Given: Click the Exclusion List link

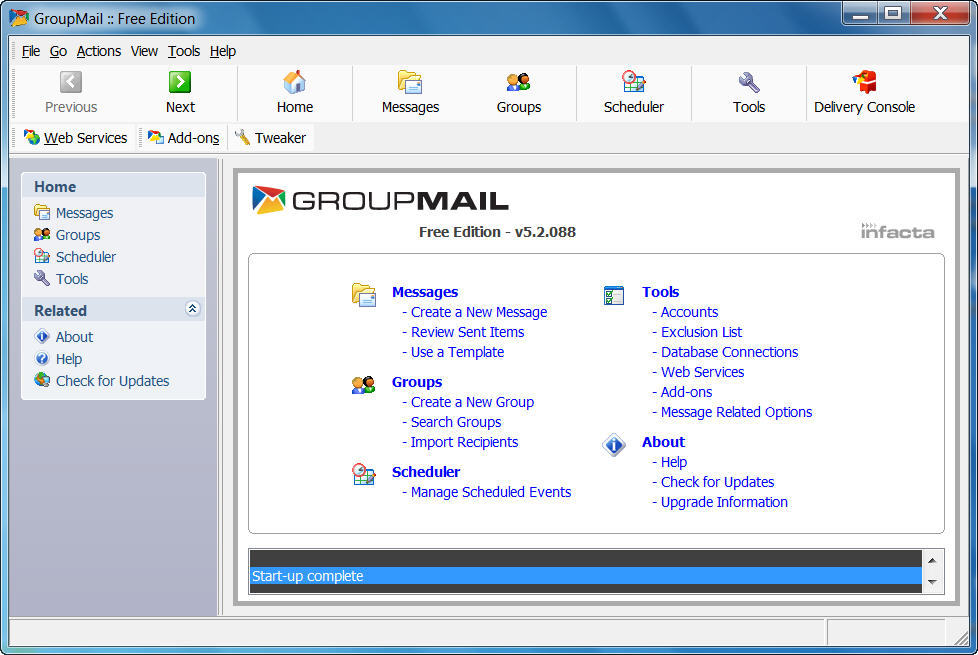Looking at the screenshot, I should click(702, 332).
